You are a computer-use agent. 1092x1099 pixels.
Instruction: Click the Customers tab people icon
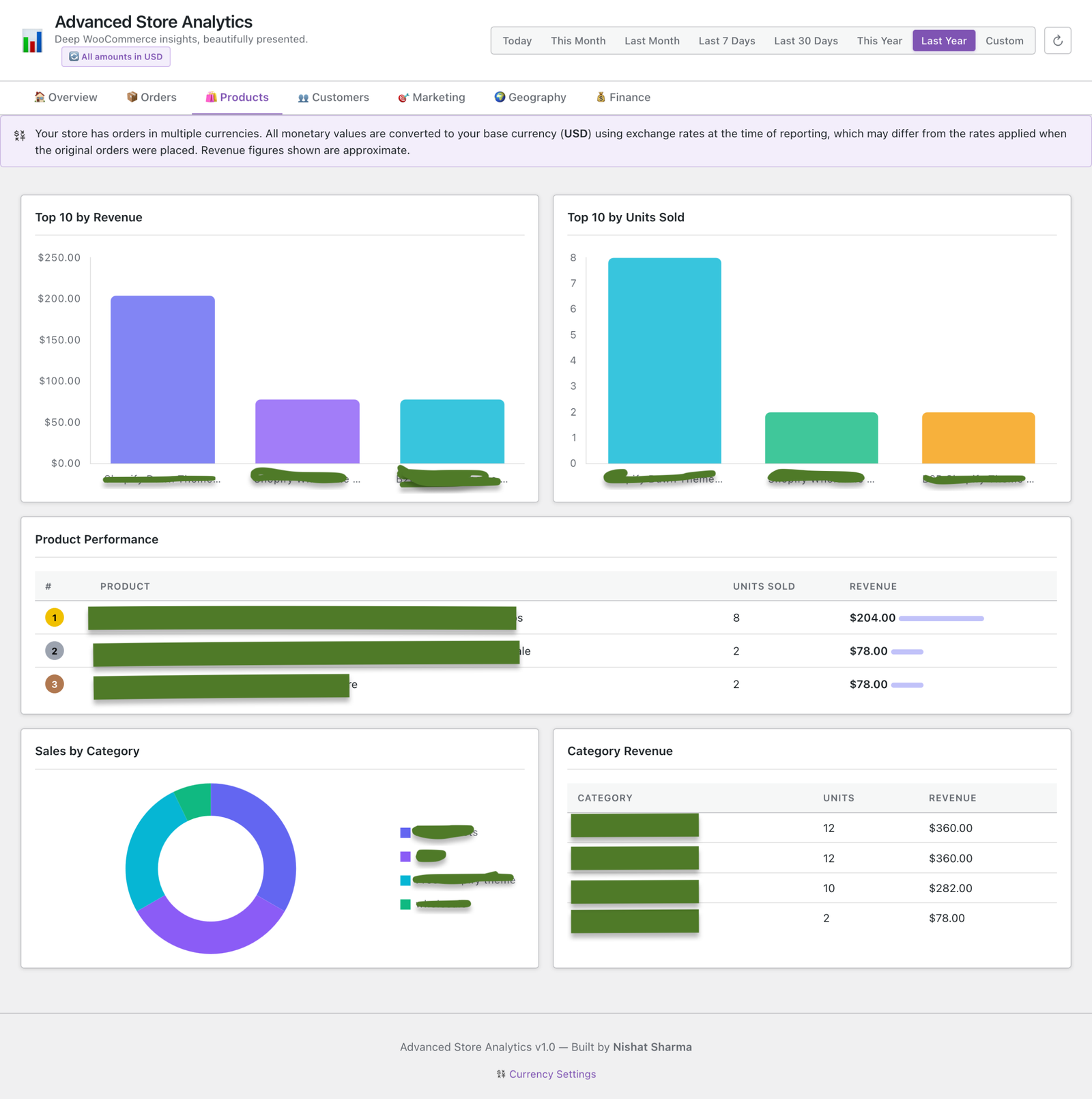[303, 98]
